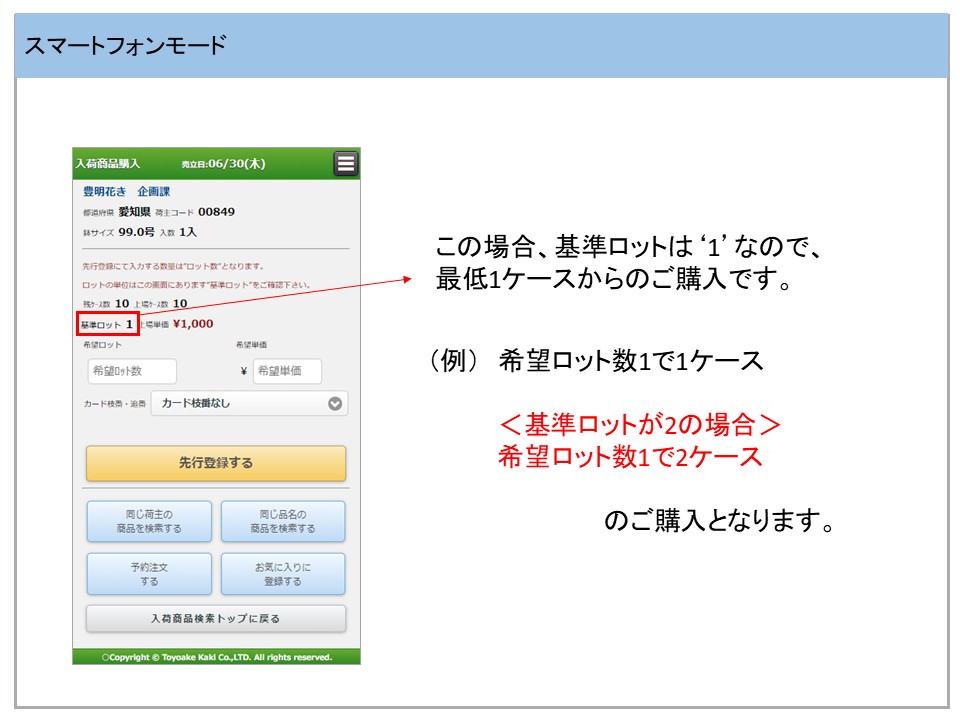Click the dropdown arrow on カード枝番なし
The height and width of the screenshot is (720, 960).
click(336, 404)
